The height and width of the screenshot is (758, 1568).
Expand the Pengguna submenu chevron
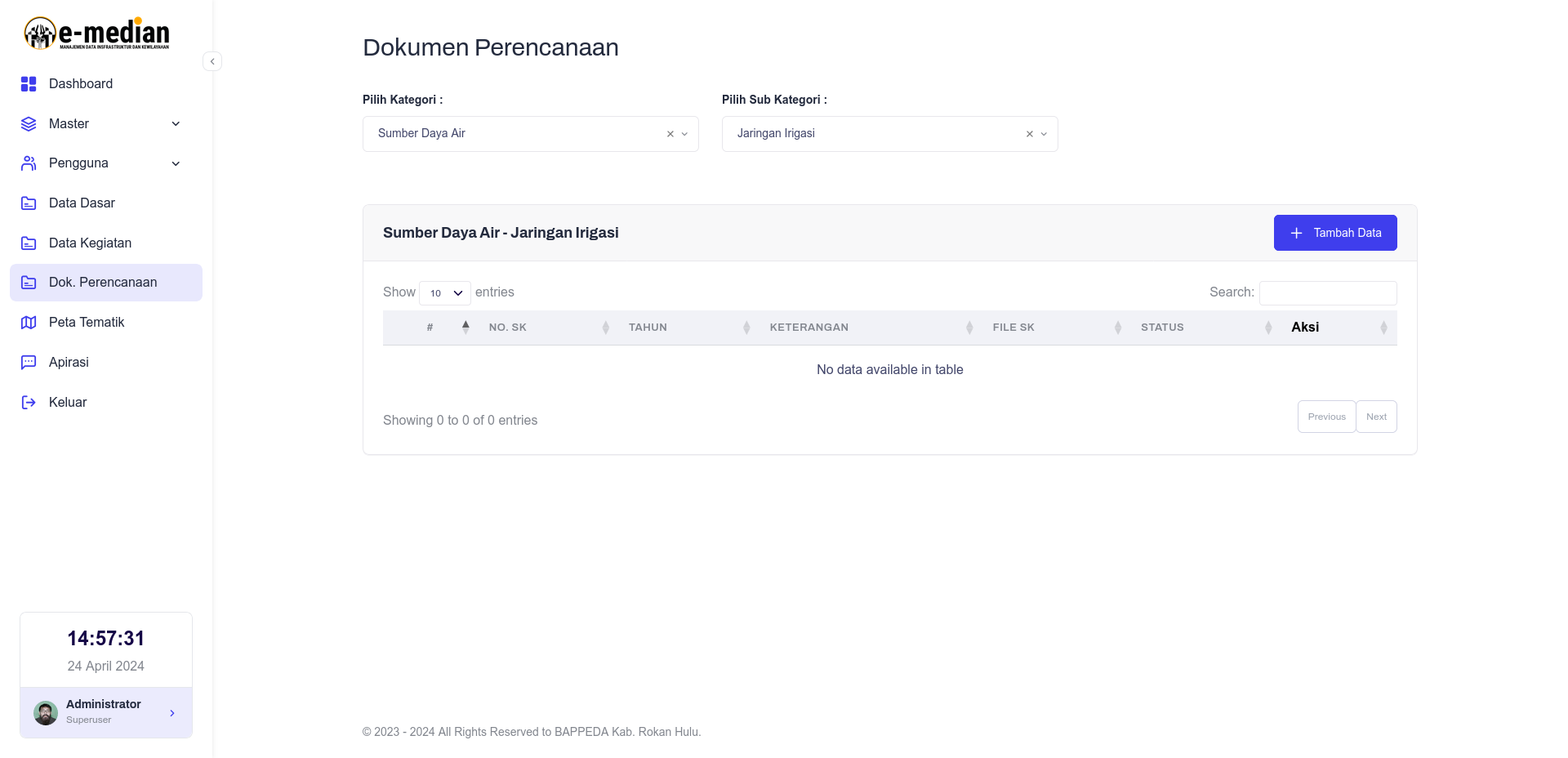(x=176, y=163)
